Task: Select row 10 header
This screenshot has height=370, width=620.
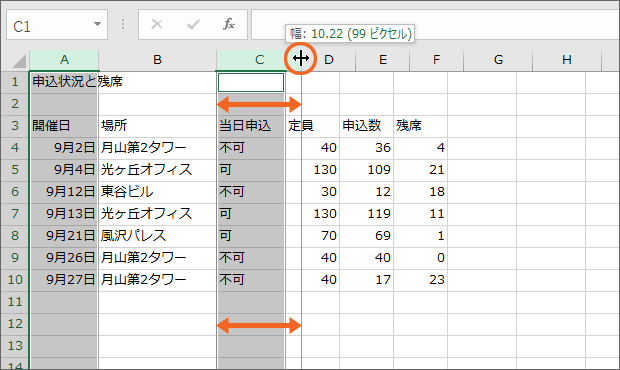Action: (x=15, y=280)
